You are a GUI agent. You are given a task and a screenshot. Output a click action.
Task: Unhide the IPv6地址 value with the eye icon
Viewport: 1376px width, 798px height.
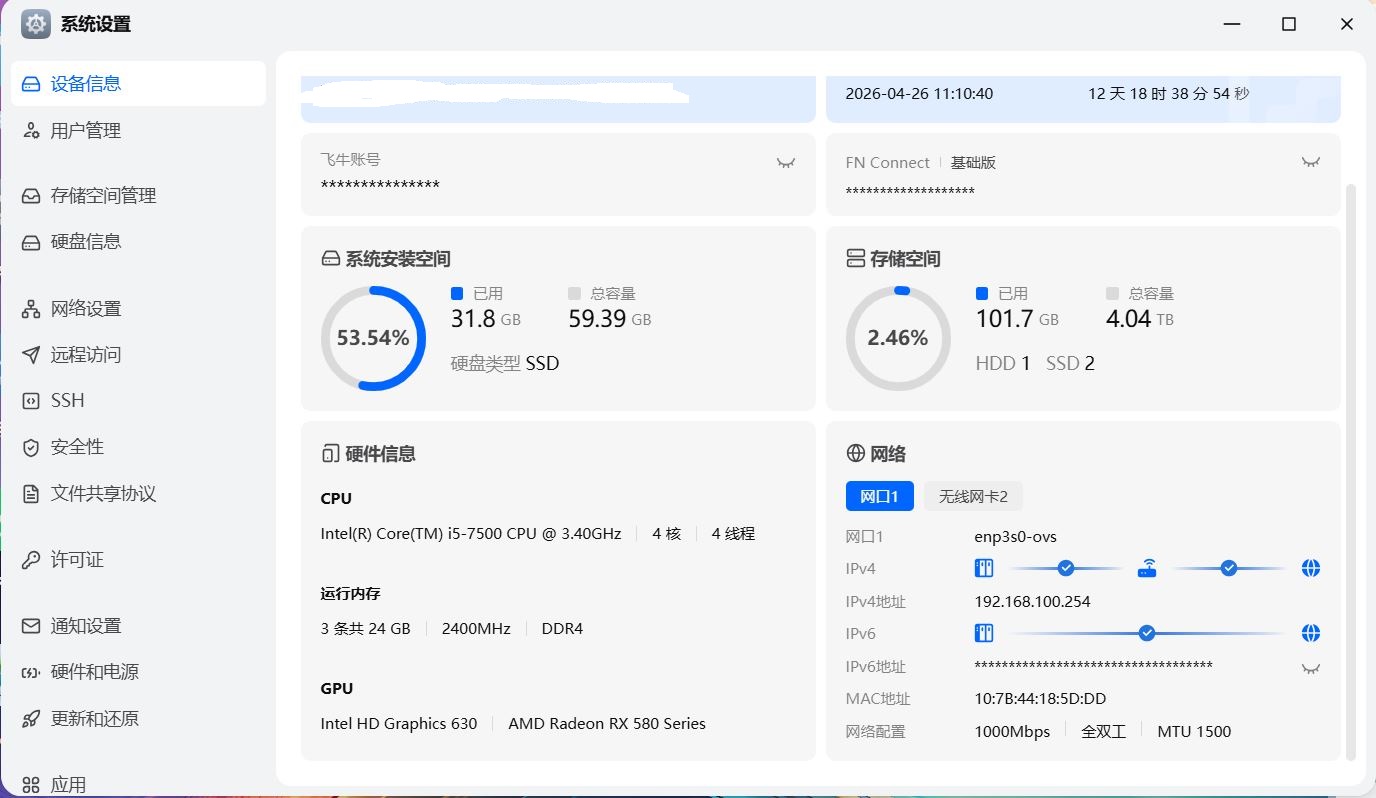point(1311,668)
